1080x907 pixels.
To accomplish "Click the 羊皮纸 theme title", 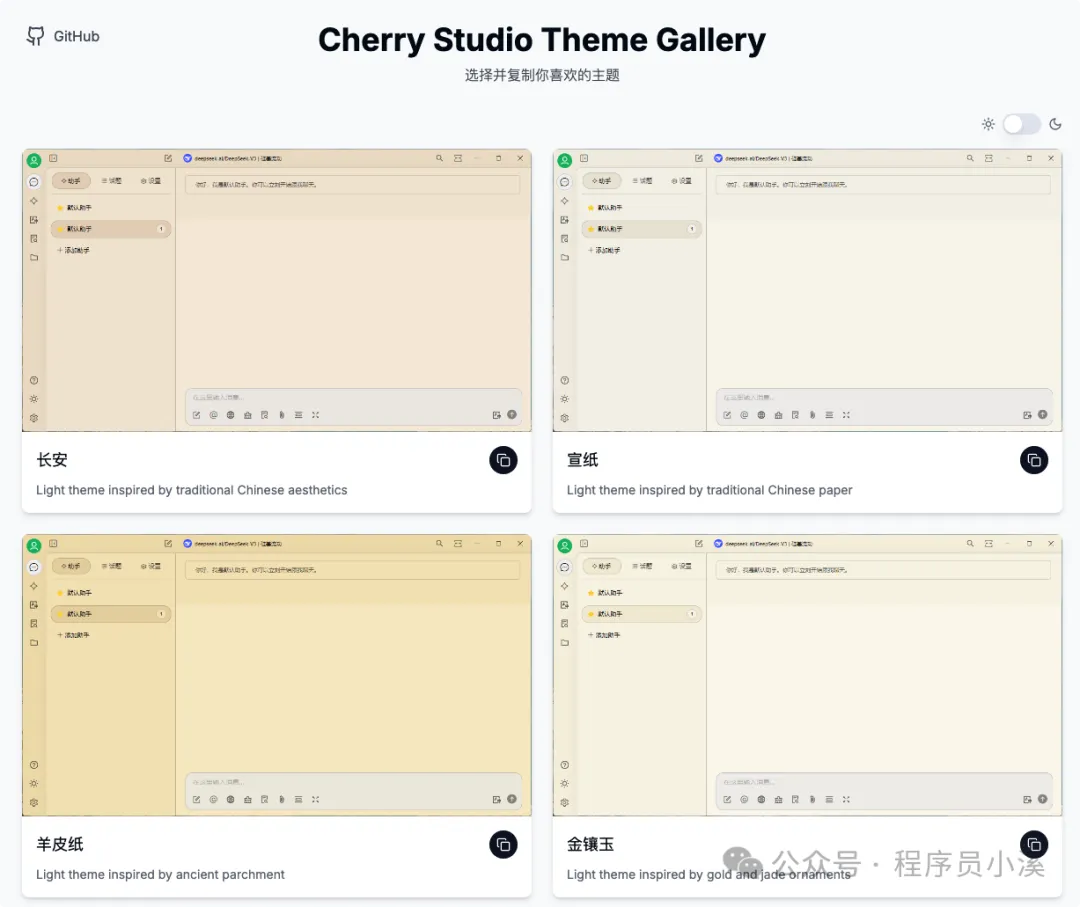I will click(60, 844).
